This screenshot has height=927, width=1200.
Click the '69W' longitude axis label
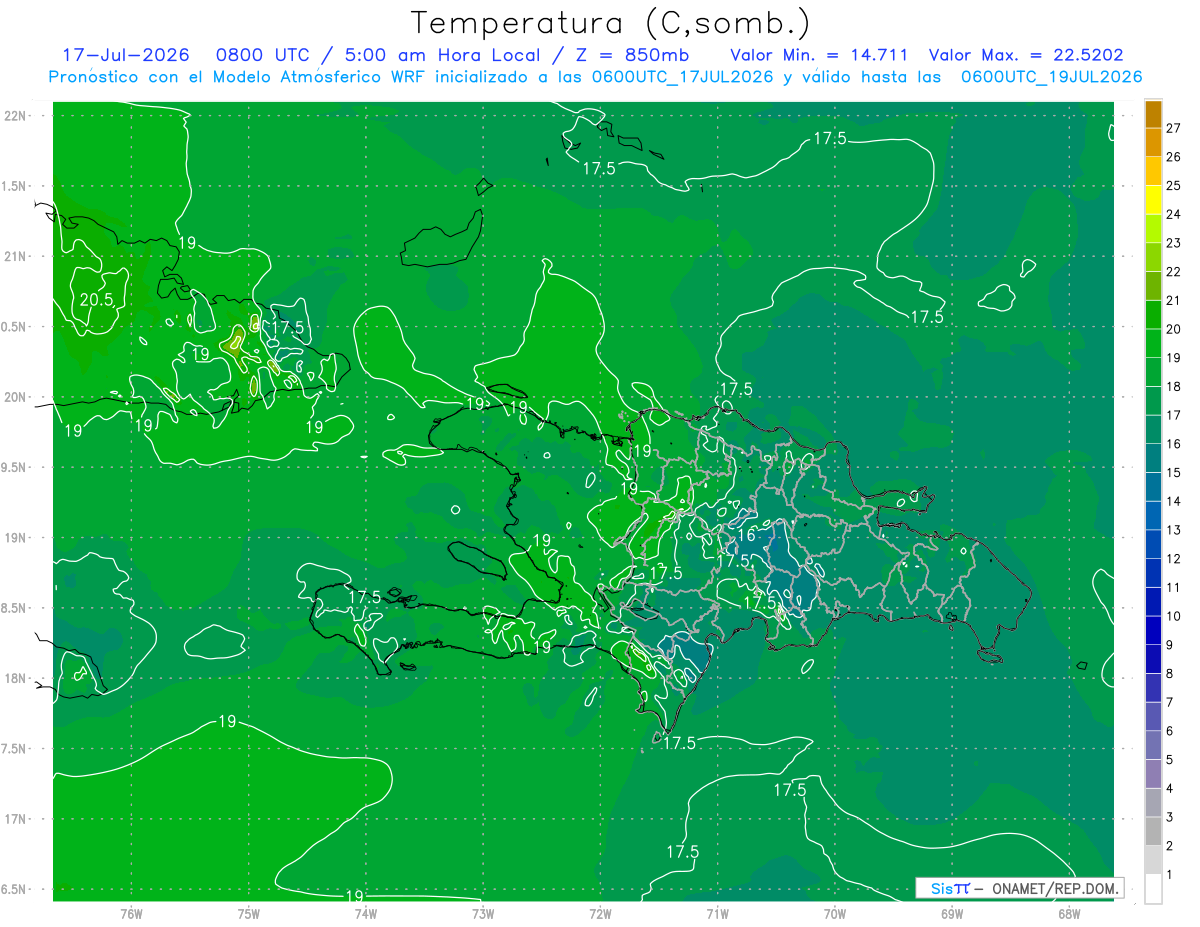pyautogui.click(x=952, y=912)
